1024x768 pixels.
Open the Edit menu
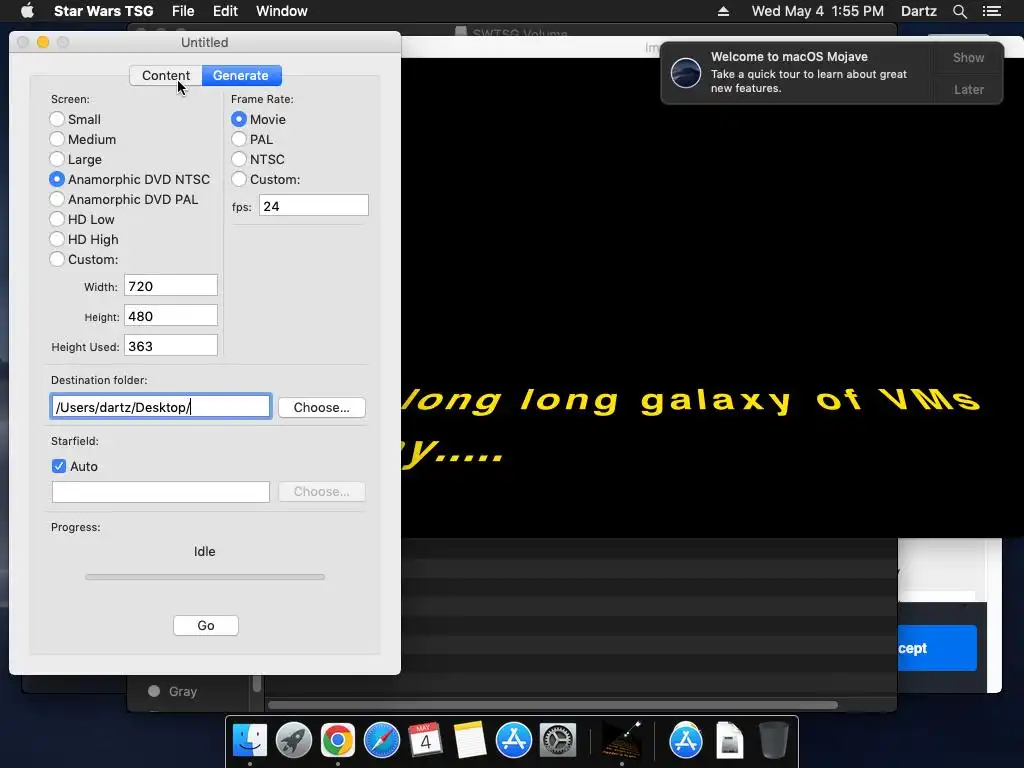[225, 11]
